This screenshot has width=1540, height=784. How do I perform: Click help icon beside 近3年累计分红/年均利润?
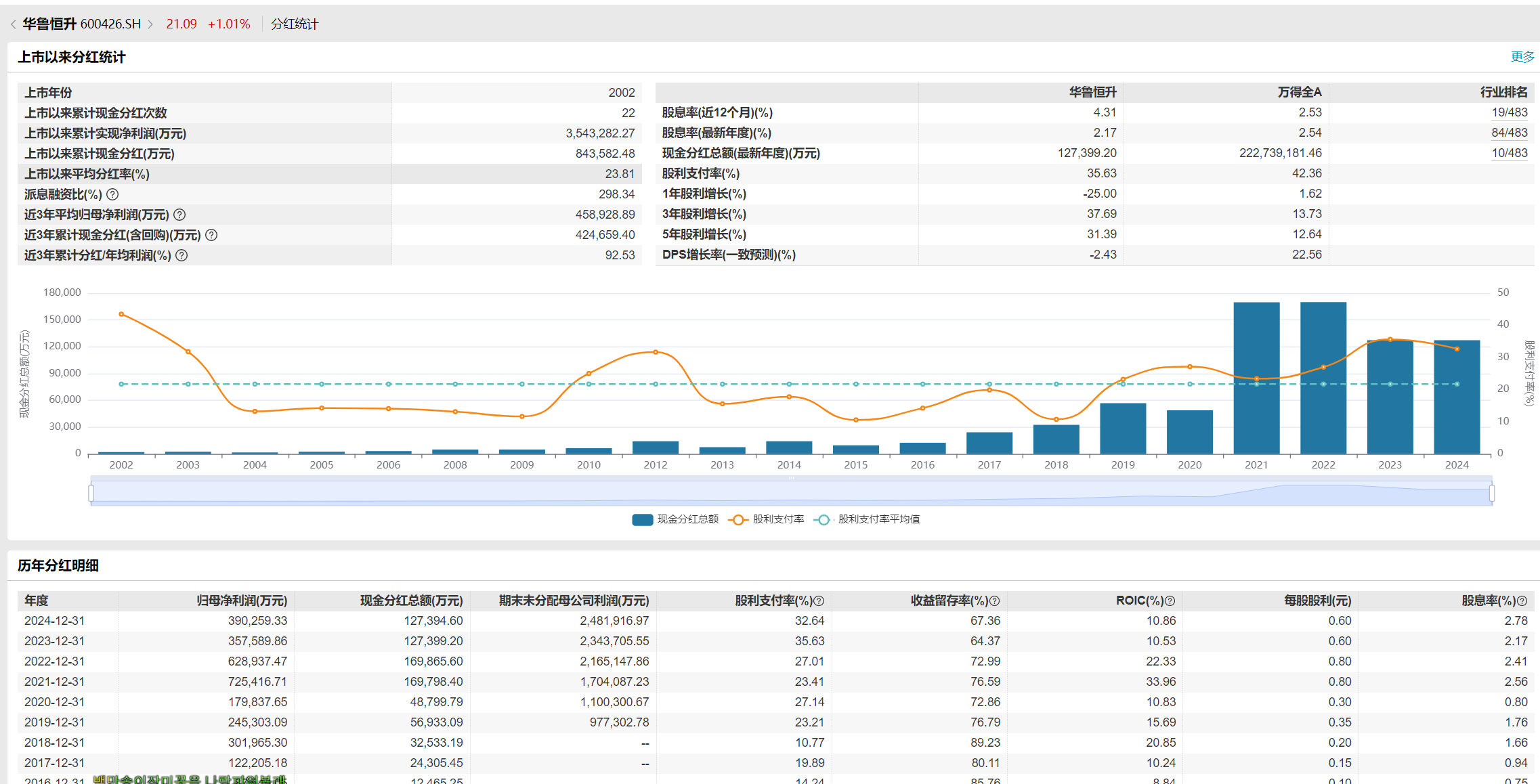click(x=181, y=255)
